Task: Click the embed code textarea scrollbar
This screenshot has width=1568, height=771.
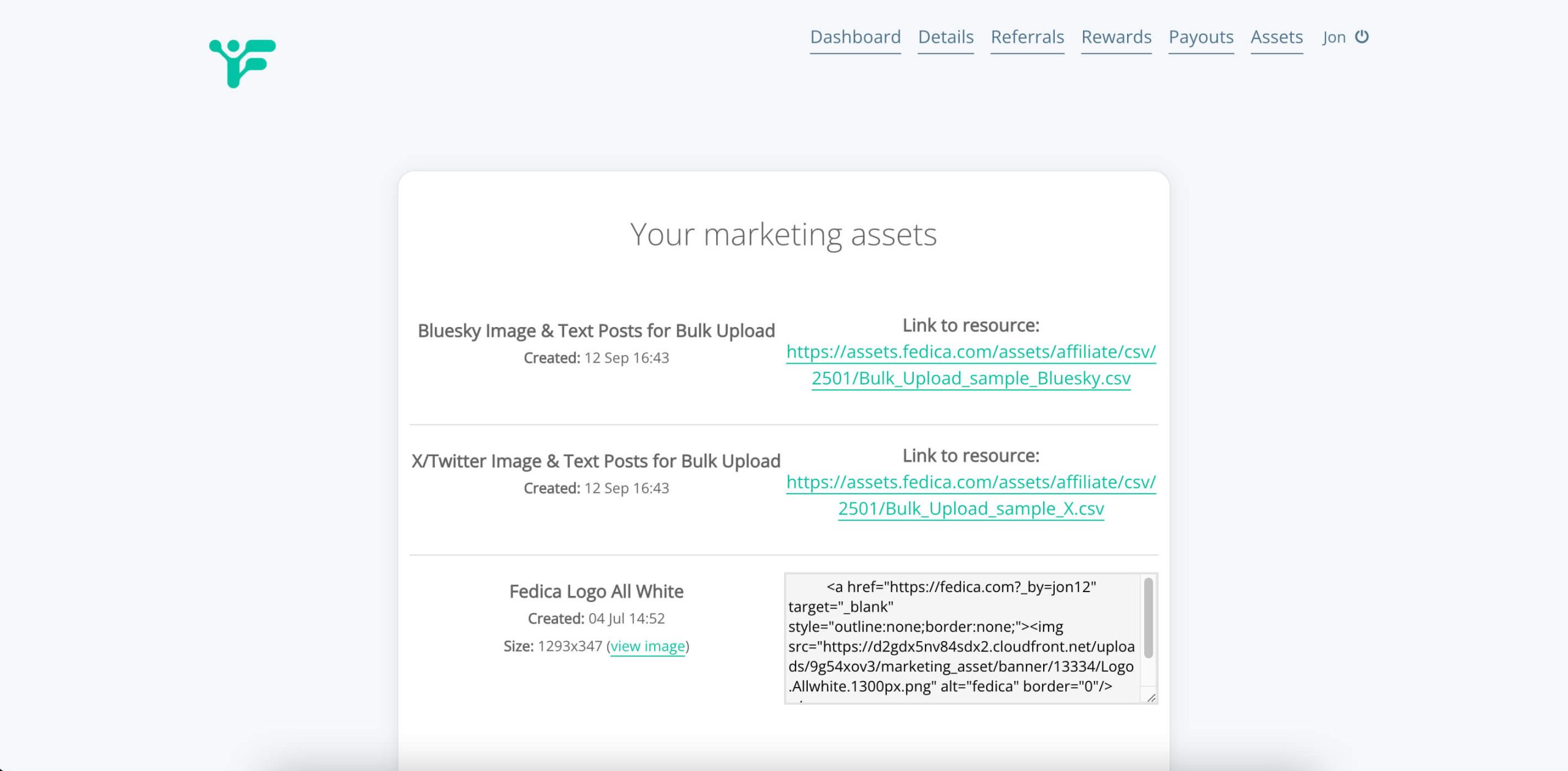Action: [1148, 619]
